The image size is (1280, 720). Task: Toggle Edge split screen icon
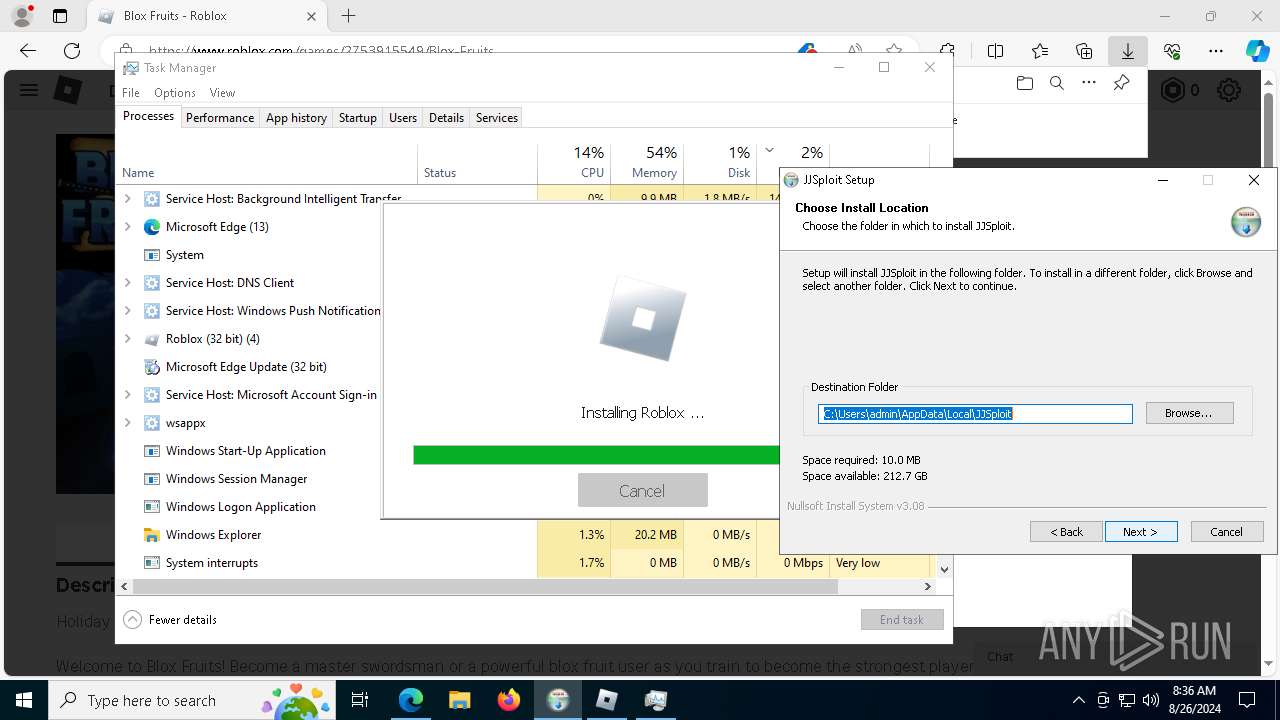996,51
